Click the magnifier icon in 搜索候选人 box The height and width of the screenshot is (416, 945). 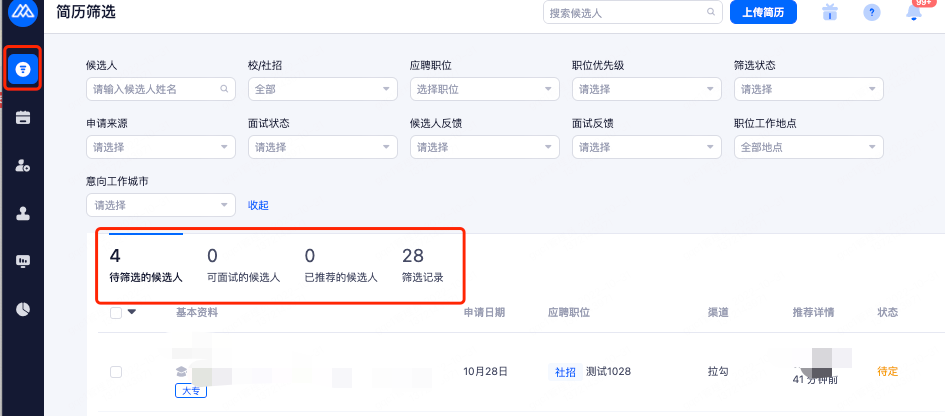[x=711, y=13]
